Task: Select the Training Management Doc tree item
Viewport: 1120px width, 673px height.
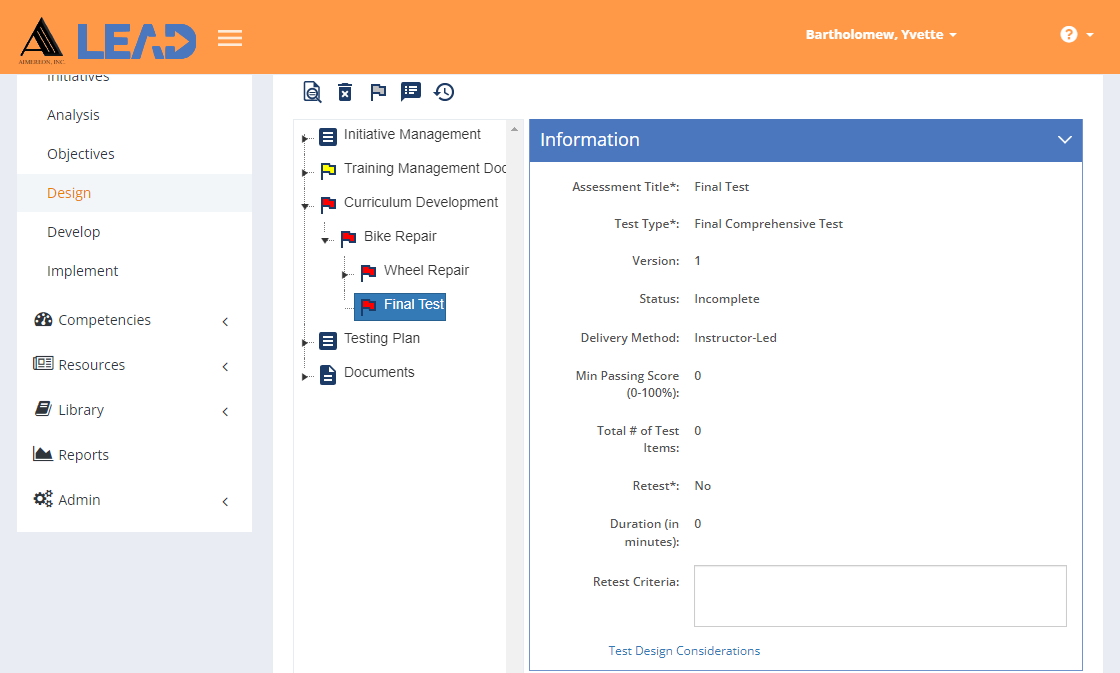Action: (424, 169)
